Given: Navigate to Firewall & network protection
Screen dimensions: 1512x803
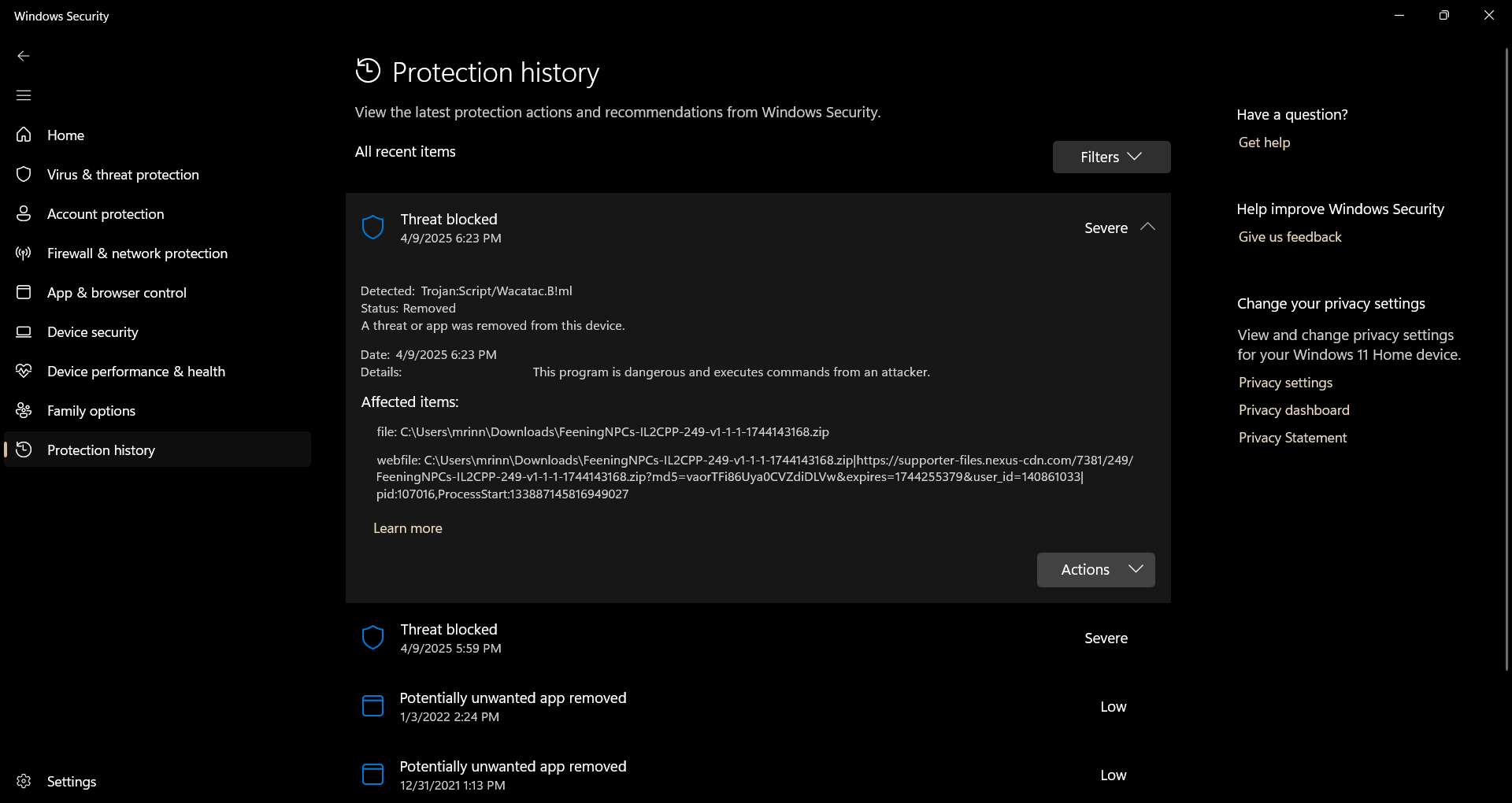Looking at the screenshot, I should click(157, 253).
